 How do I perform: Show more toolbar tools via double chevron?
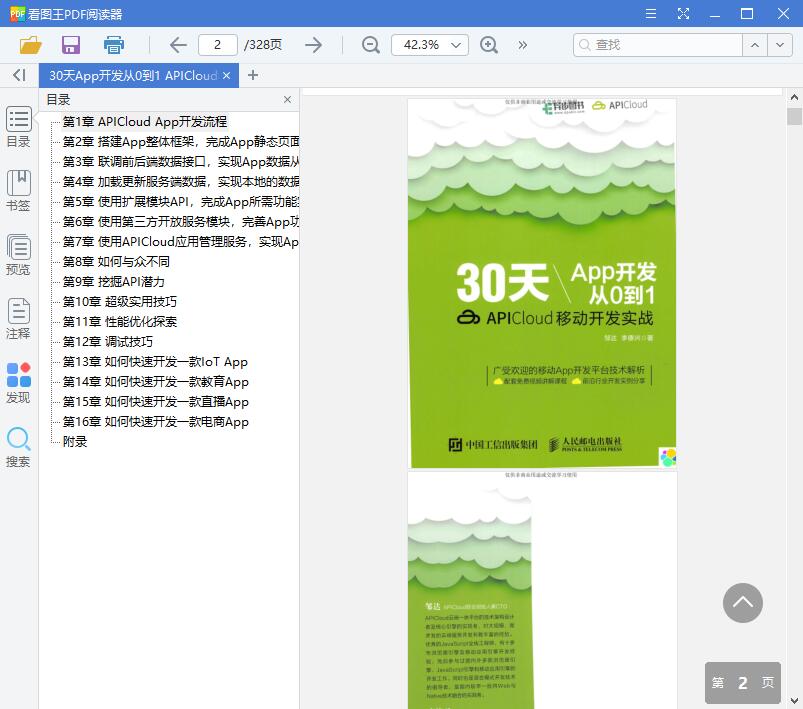click(522, 45)
